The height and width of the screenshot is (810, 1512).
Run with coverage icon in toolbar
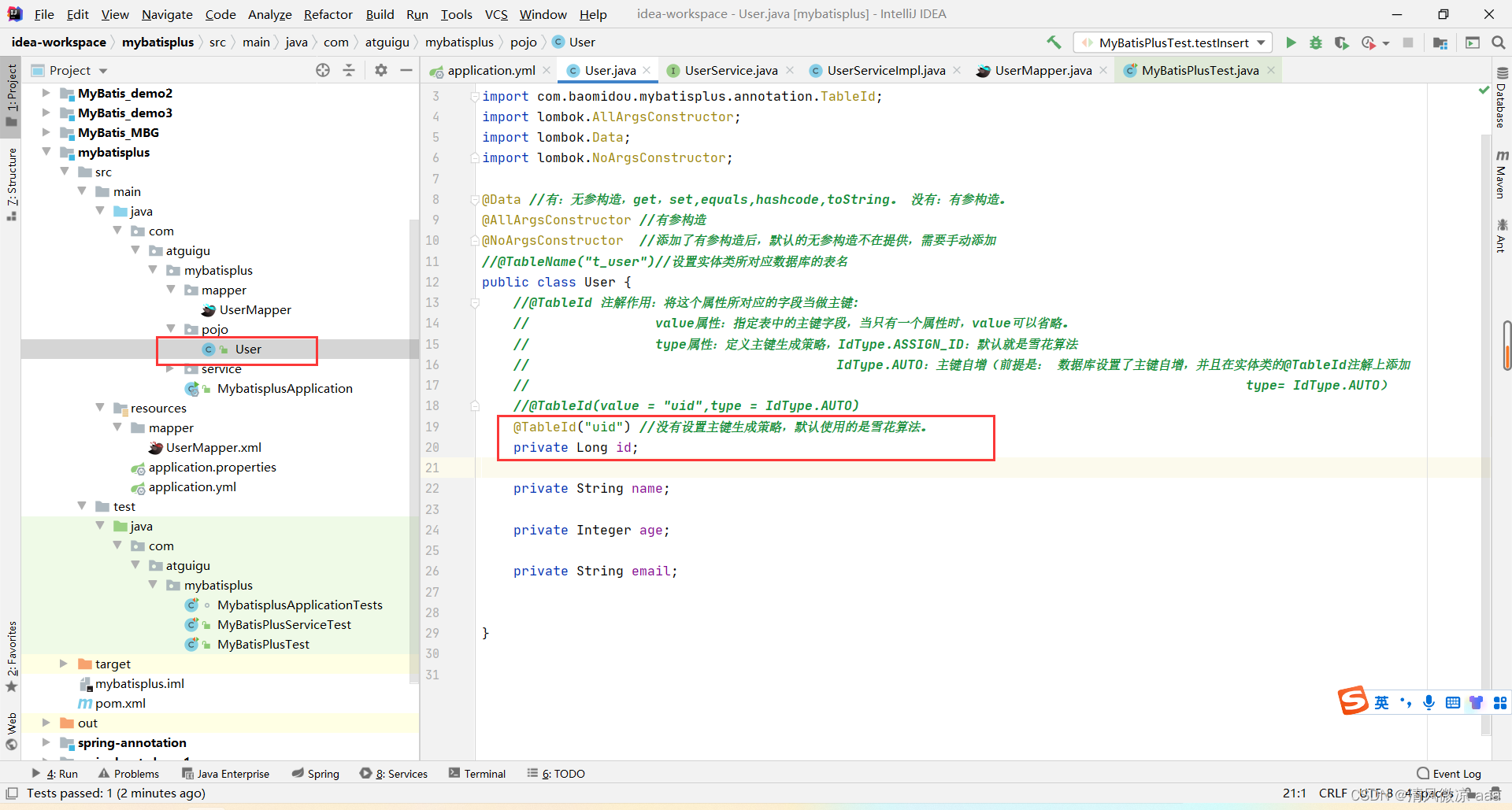(x=1342, y=43)
